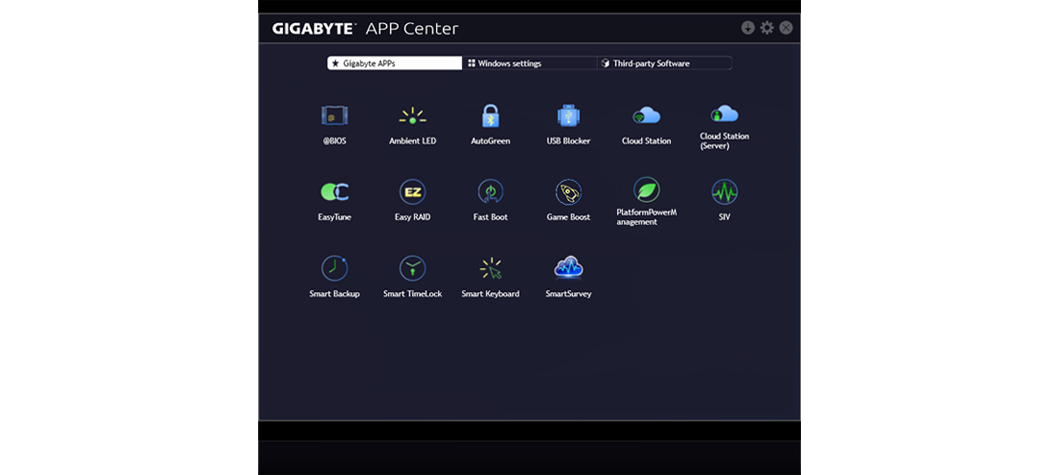Open the Cloud Station app icon

[646, 116]
